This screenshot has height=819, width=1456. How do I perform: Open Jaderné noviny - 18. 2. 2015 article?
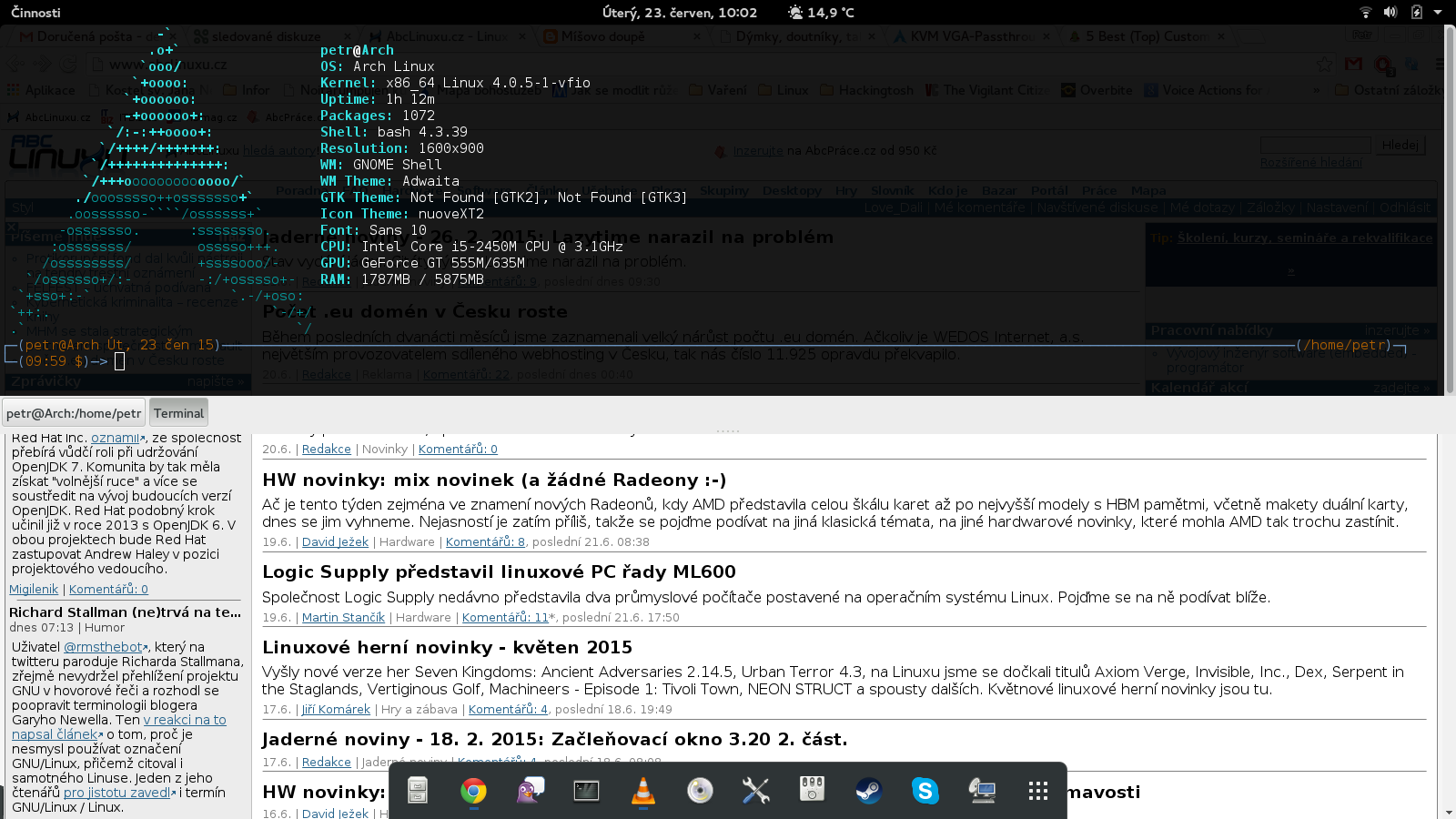(555, 740)
